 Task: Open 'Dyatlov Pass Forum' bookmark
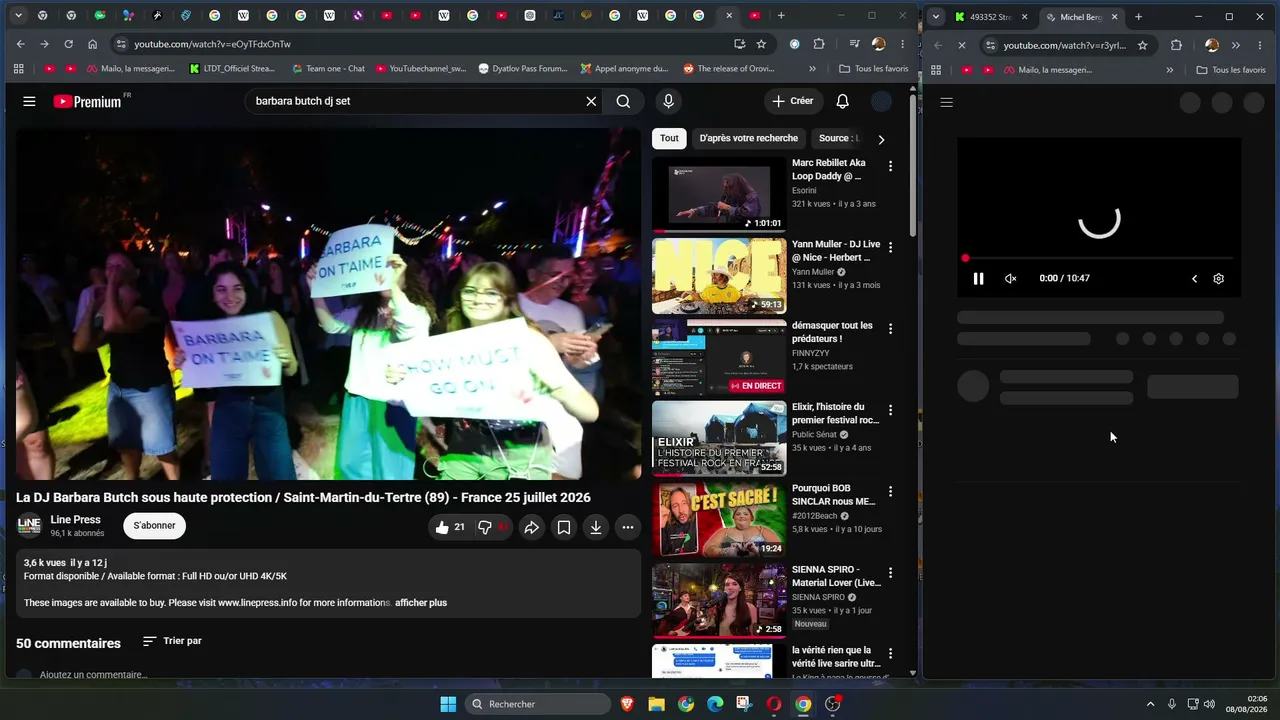coord(523,69)
